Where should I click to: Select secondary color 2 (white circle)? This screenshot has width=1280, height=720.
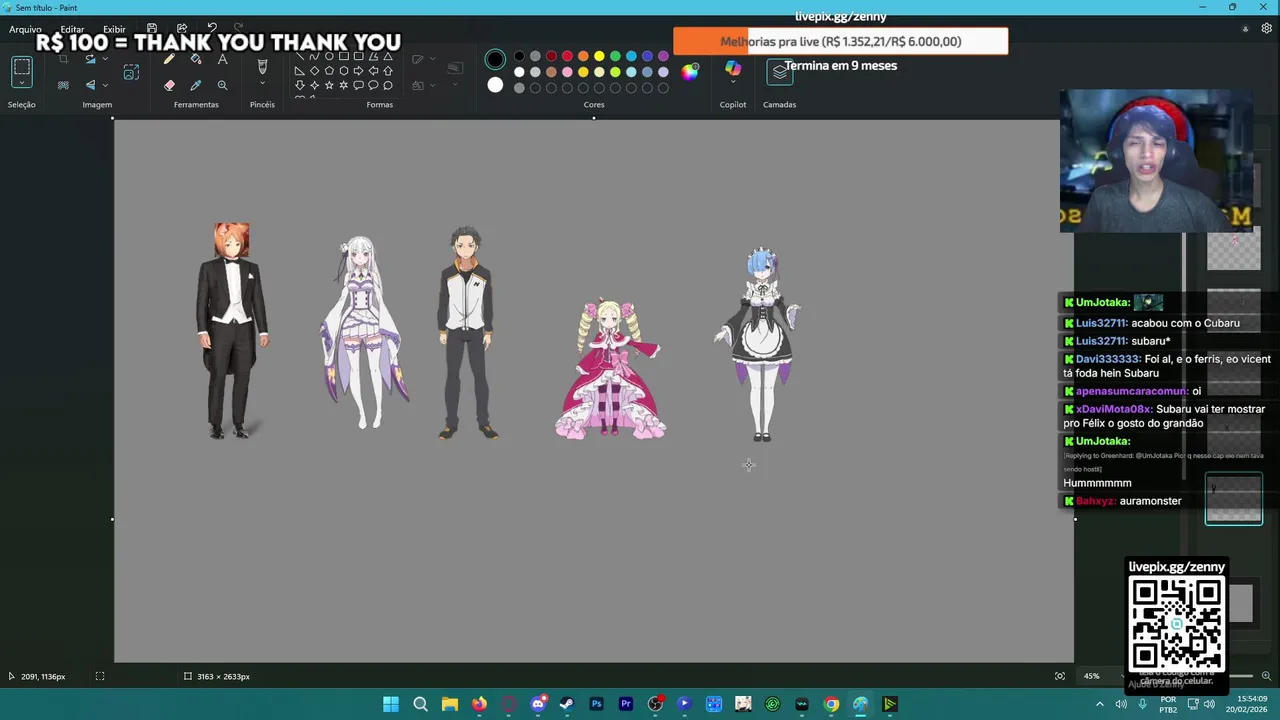pos(495,85)
